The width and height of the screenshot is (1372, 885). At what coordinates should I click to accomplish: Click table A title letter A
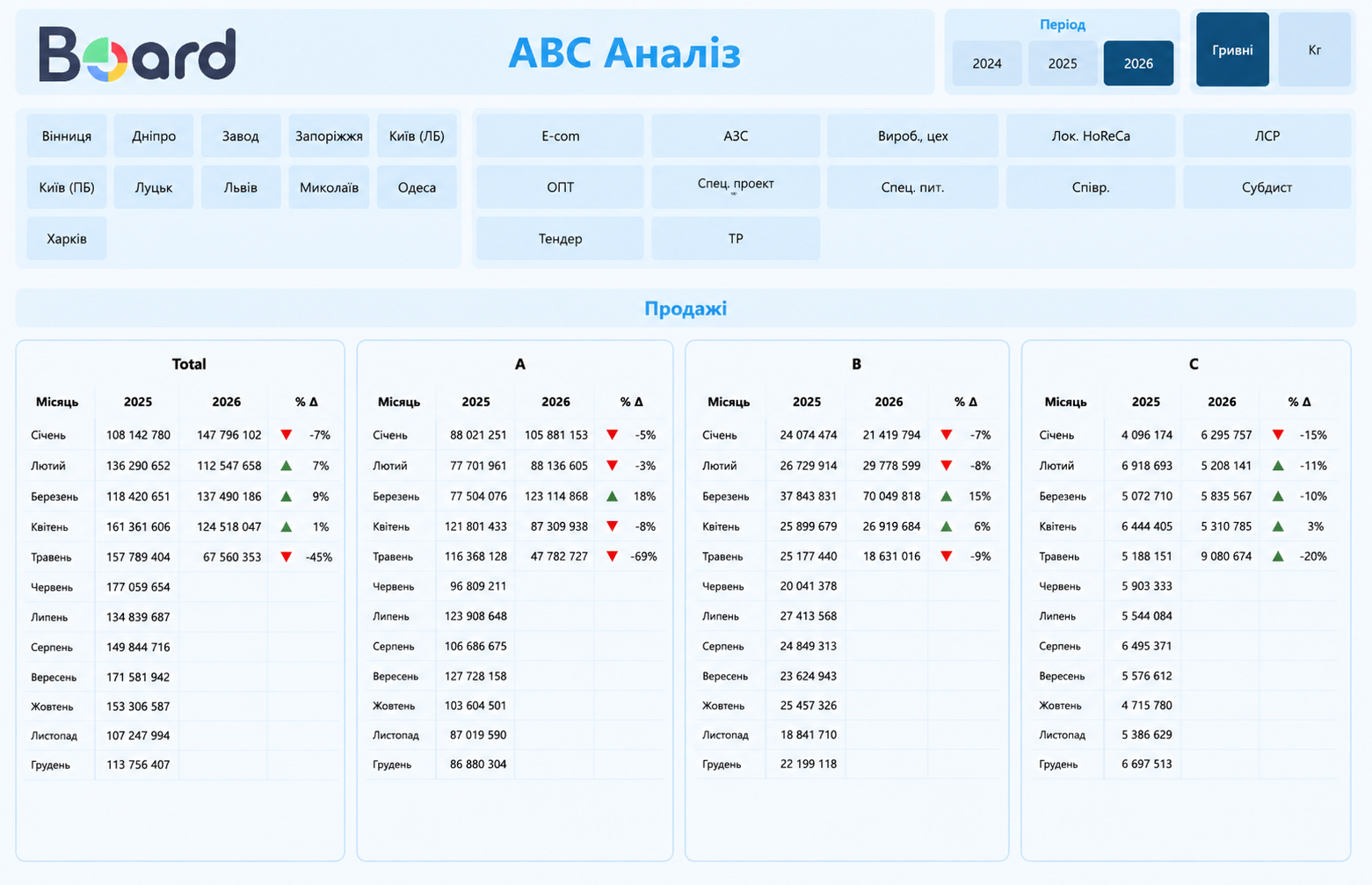520,364
